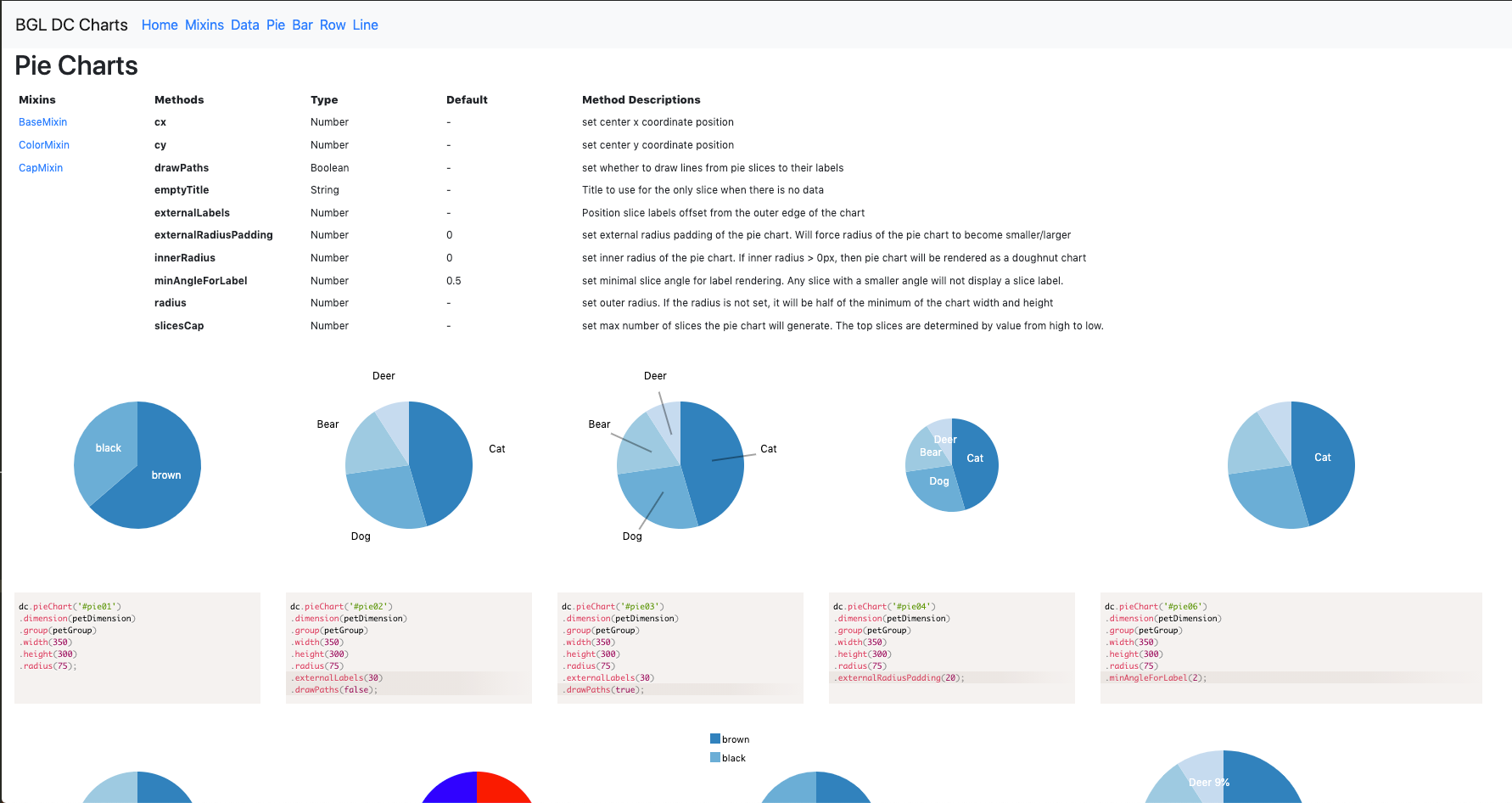Click the 0.5 default value
Screen dimensions: 1512x803
(x=454, y=281)
